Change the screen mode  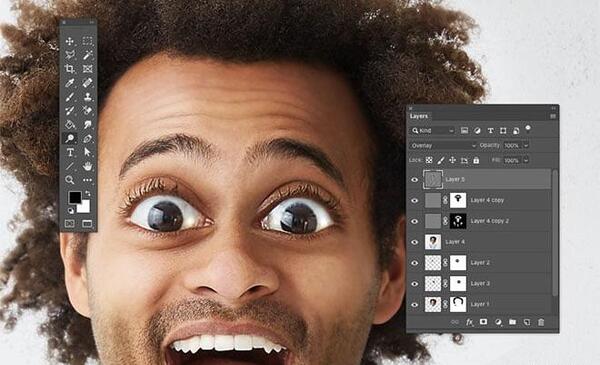(x=87, y=223)
